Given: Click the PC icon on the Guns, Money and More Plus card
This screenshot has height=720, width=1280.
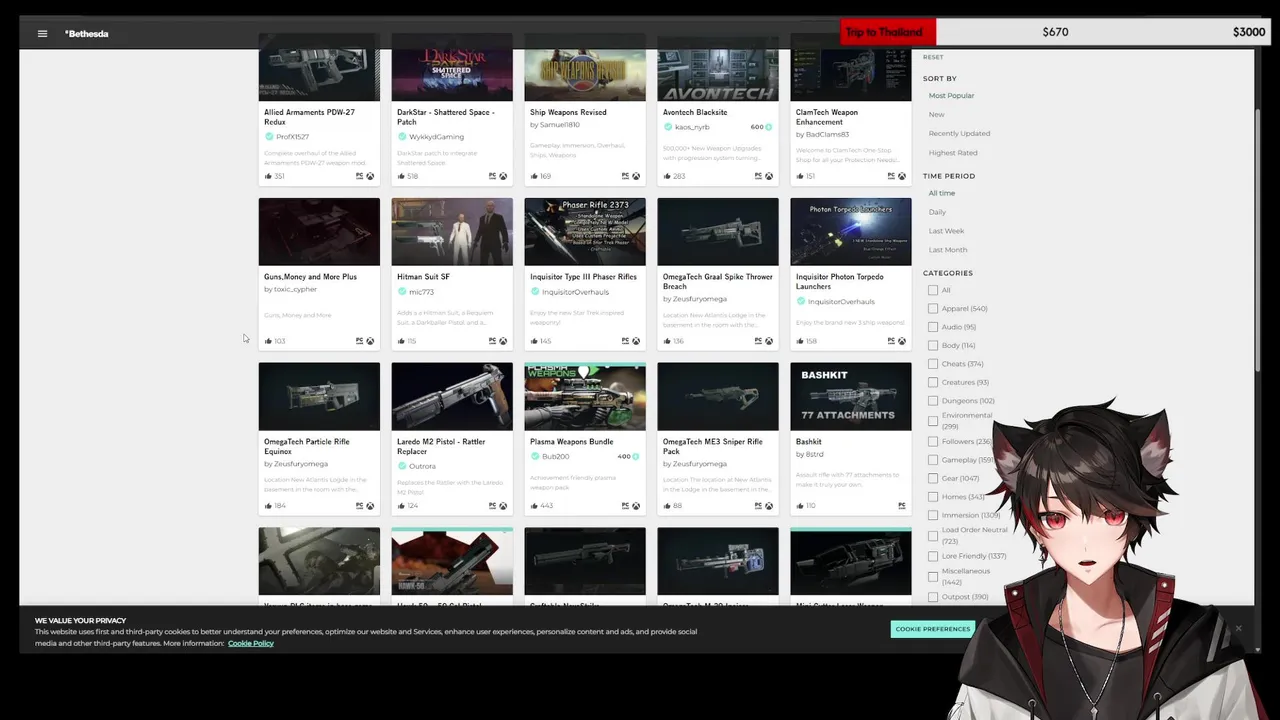Looking at the screenshot, I should [359, 341].
